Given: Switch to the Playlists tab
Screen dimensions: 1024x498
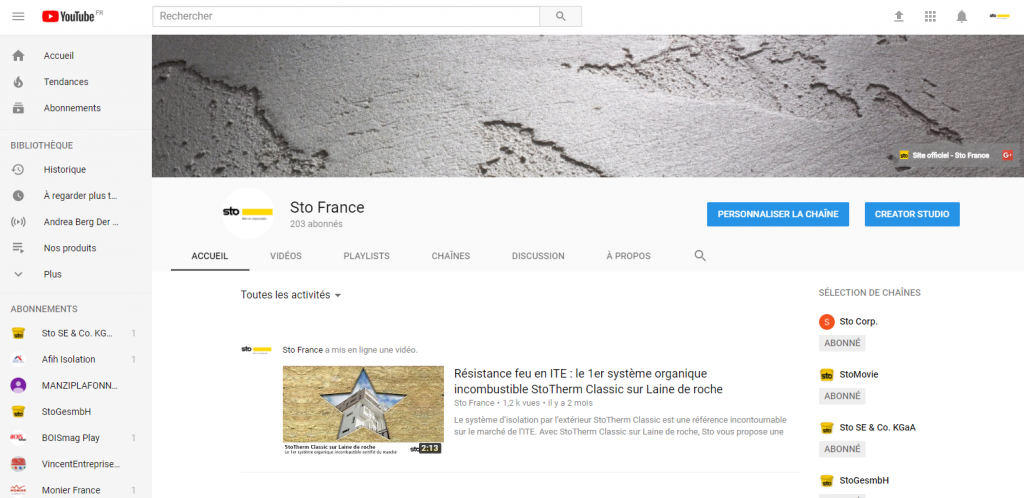Looking at the screenshot, I should [366, 256].
